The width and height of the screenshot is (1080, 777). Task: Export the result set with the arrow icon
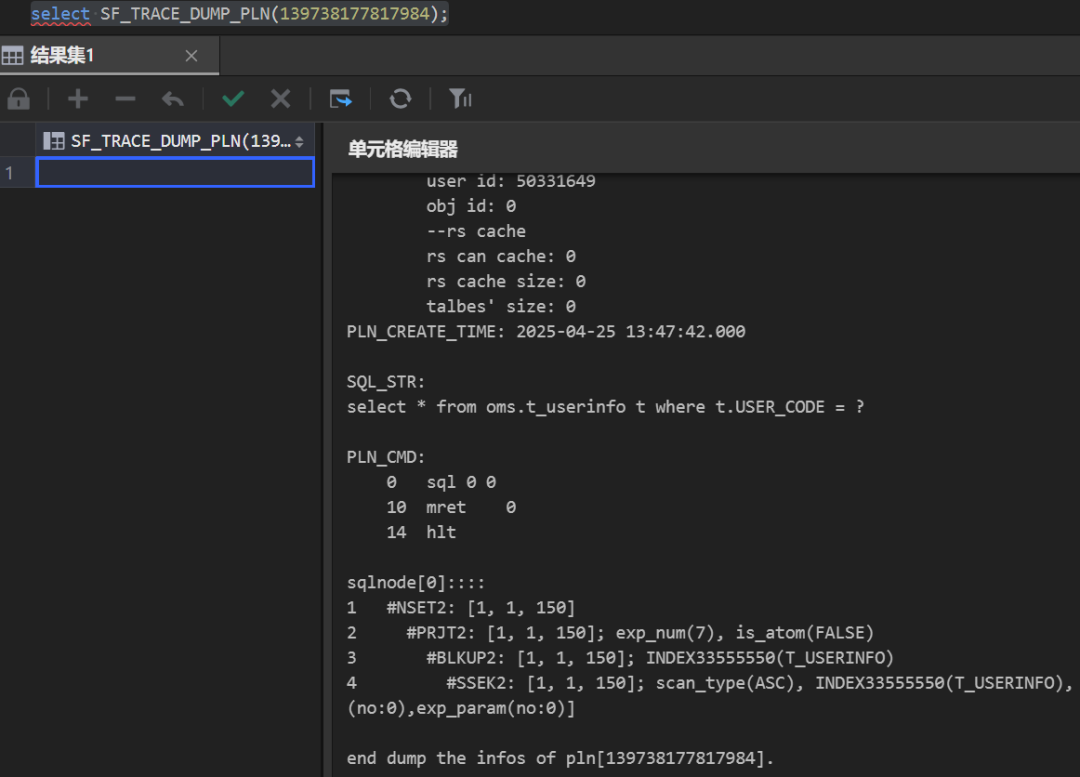coord(341,99)
